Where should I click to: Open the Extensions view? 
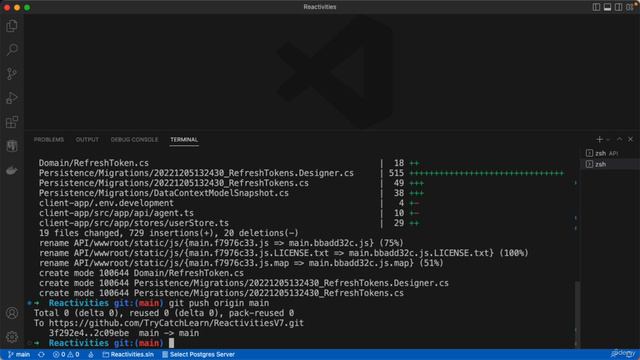12,122
